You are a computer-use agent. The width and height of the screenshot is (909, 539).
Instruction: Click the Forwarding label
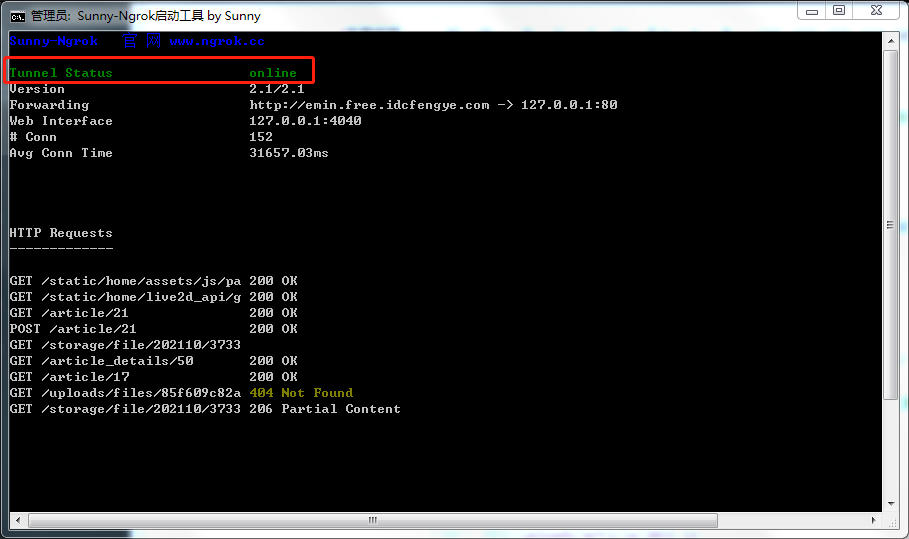[x=49, y=105]
